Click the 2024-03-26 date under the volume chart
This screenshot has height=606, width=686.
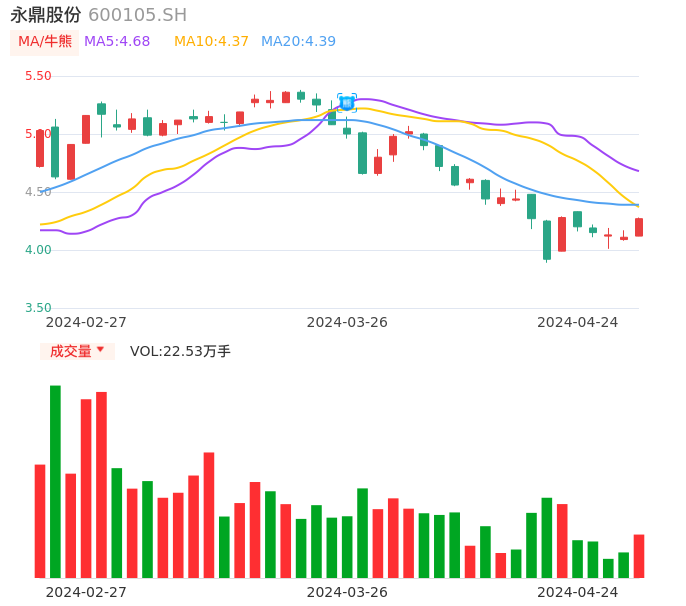coord(347,592)
